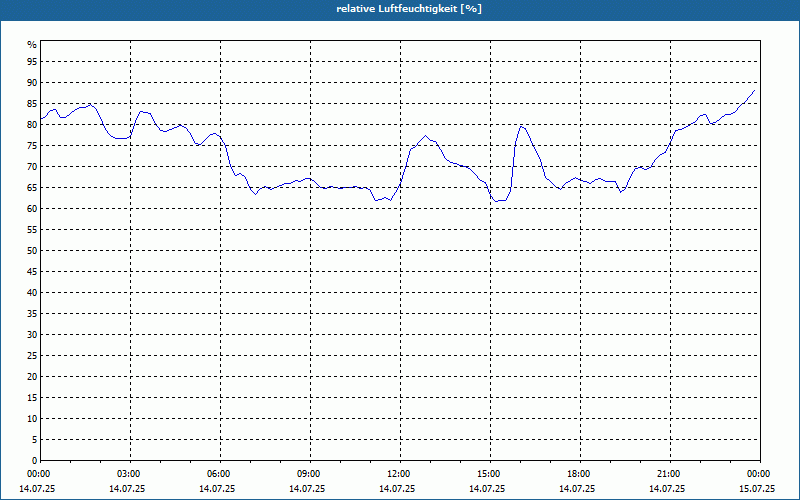Click the '21:00' time label
This screenshot has width=800, height=500.
coord(670,474)
